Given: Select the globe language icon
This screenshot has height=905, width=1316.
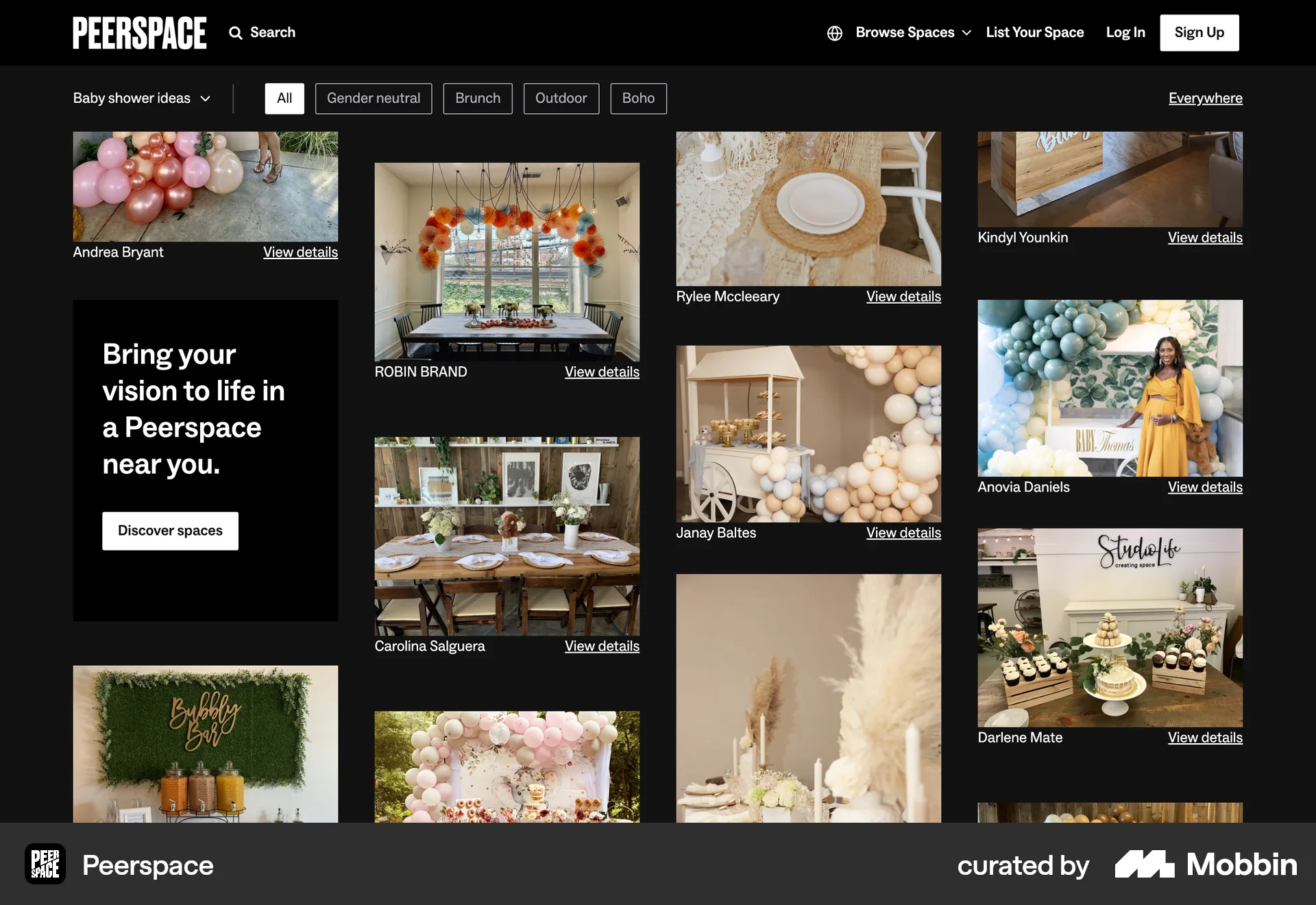Looking at the screenshot, I should [835, 32].
